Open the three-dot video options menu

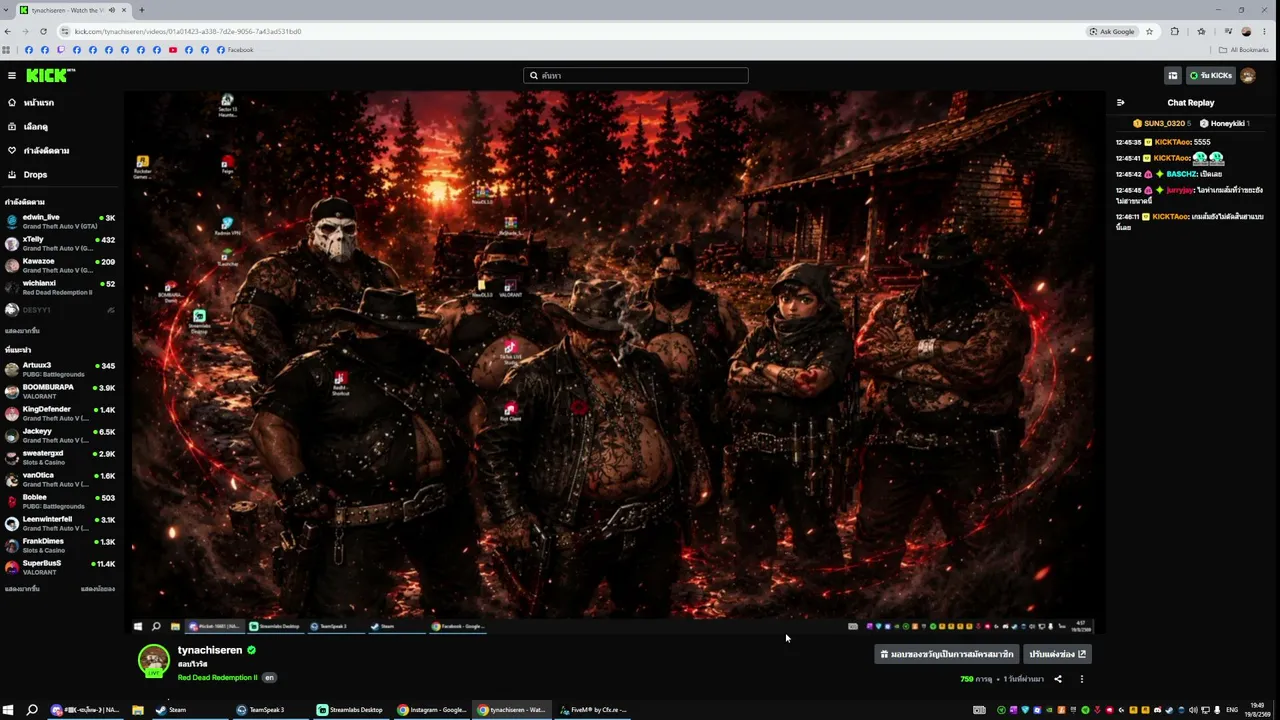(x=1081, y=679)
